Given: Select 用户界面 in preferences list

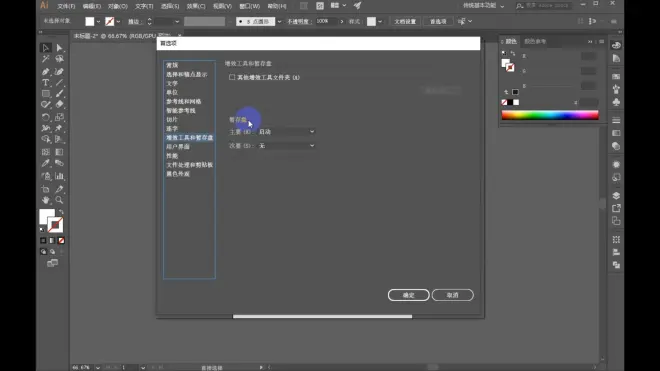Looking at the screenshot, I should [178, 147].
